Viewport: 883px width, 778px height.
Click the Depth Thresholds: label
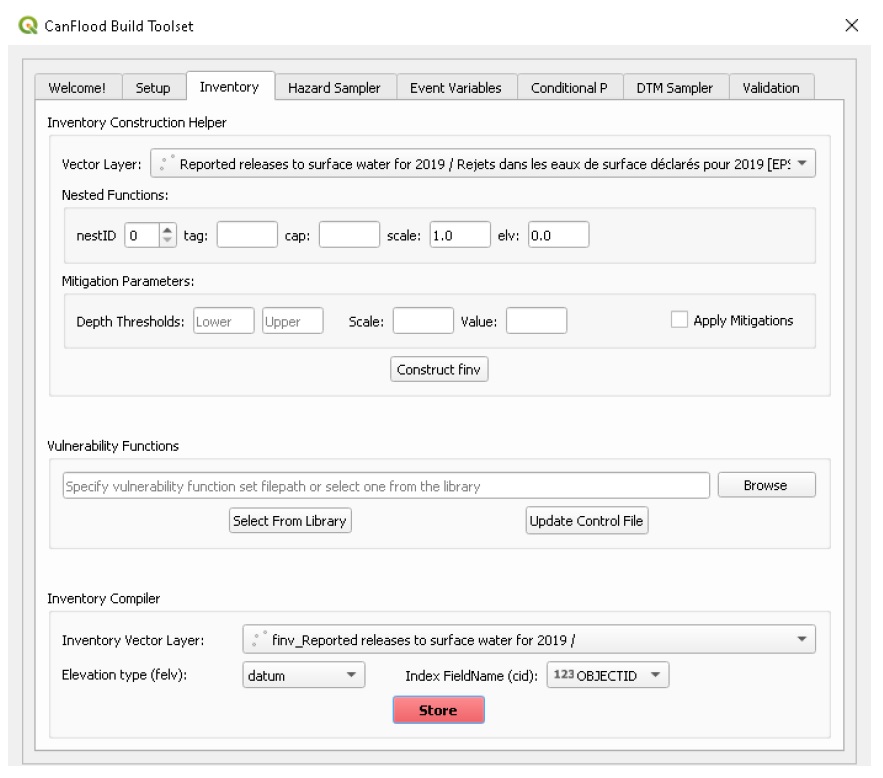[130, 322]
